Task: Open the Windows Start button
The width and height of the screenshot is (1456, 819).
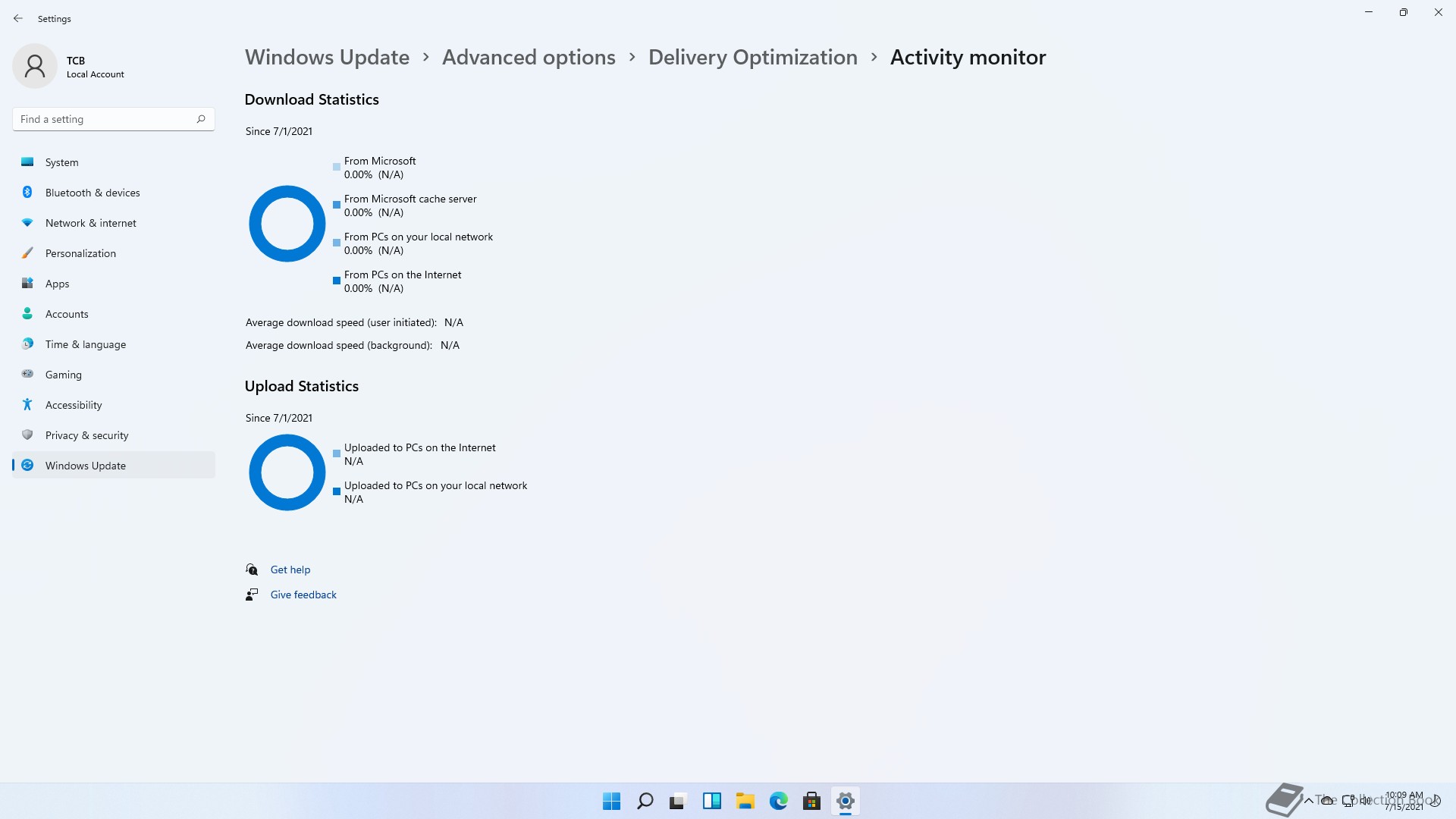Action: (611, 801)
